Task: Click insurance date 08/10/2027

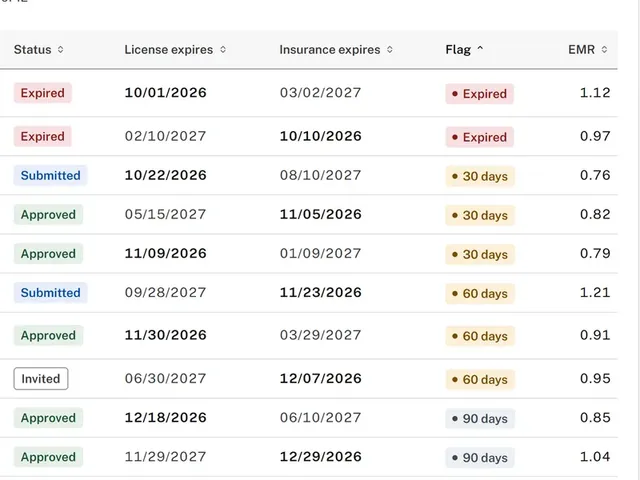Action: [x=320, y=175]
